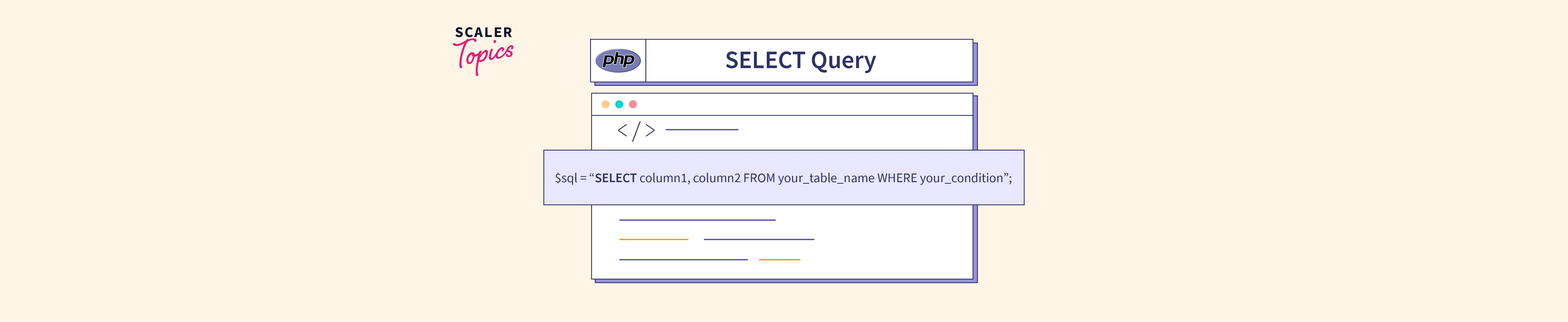Click the PHP logo
The width and height of the screenshot is (1568, 322).
point(618,60)
